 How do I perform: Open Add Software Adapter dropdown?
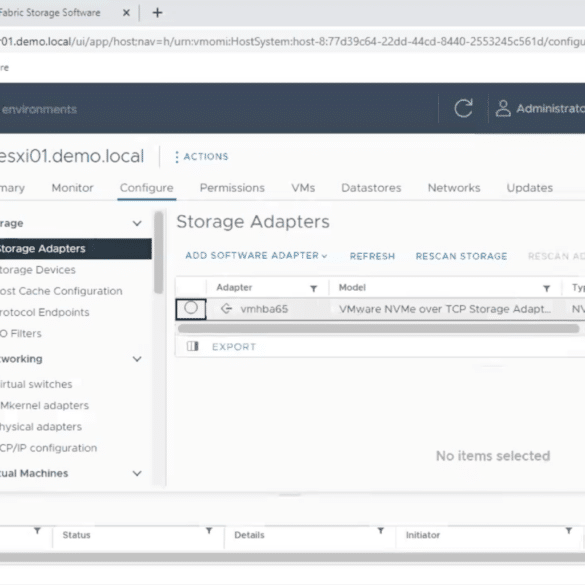point(256,256)
